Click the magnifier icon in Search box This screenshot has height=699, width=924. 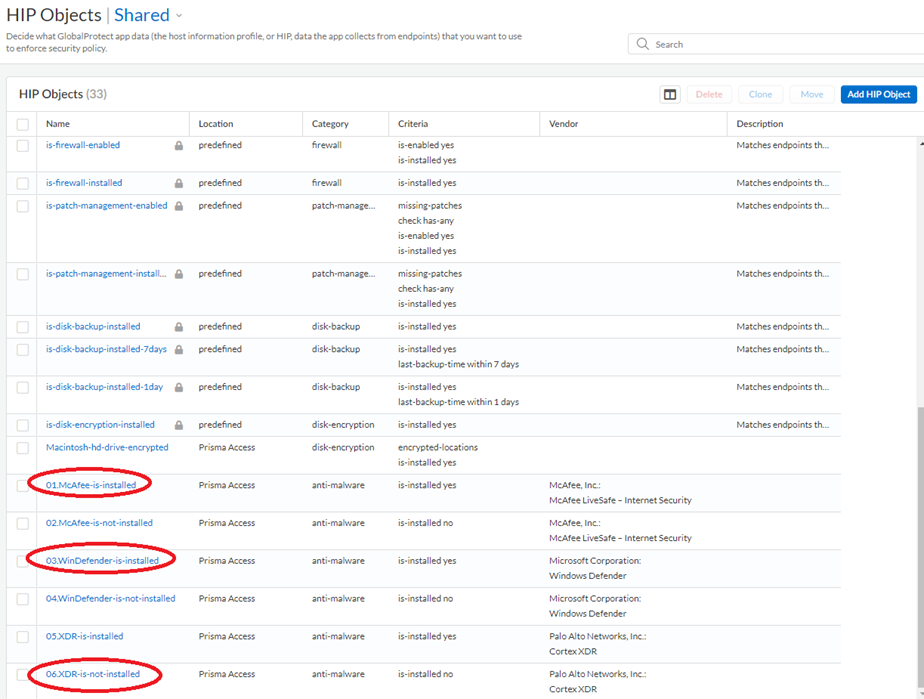[643, 44]
